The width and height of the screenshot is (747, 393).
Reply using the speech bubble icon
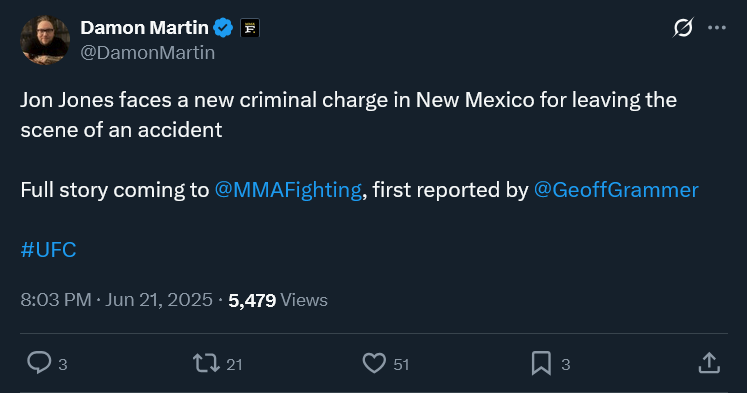click(x=39, y=363)
